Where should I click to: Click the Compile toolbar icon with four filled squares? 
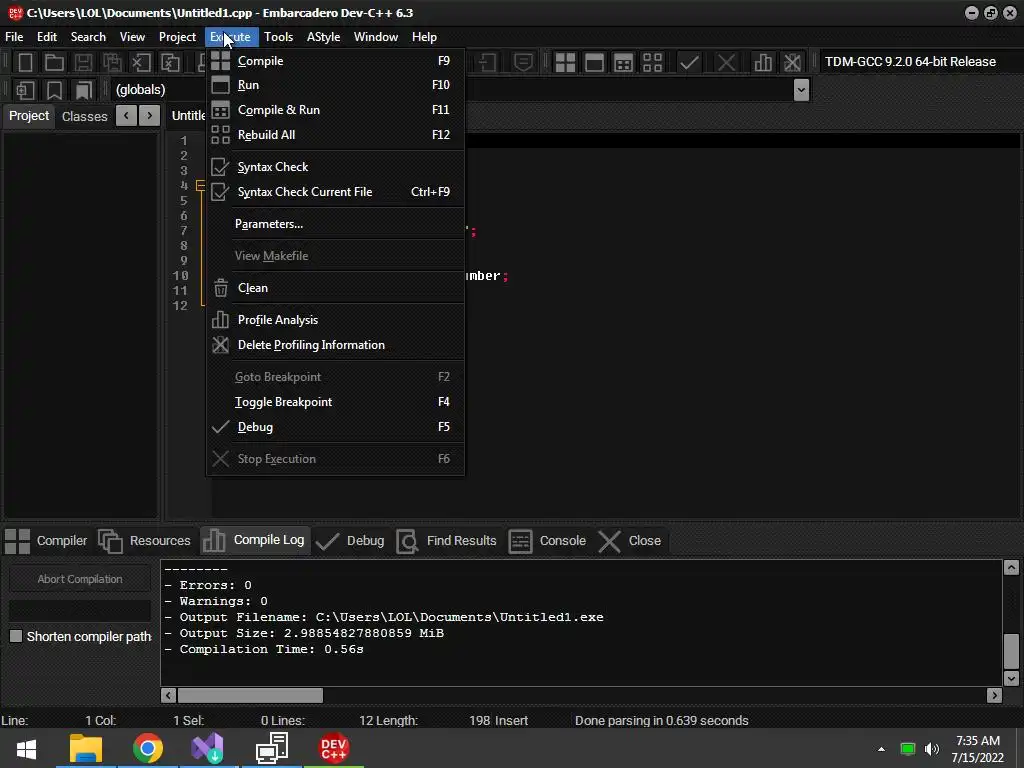[565, 62]
